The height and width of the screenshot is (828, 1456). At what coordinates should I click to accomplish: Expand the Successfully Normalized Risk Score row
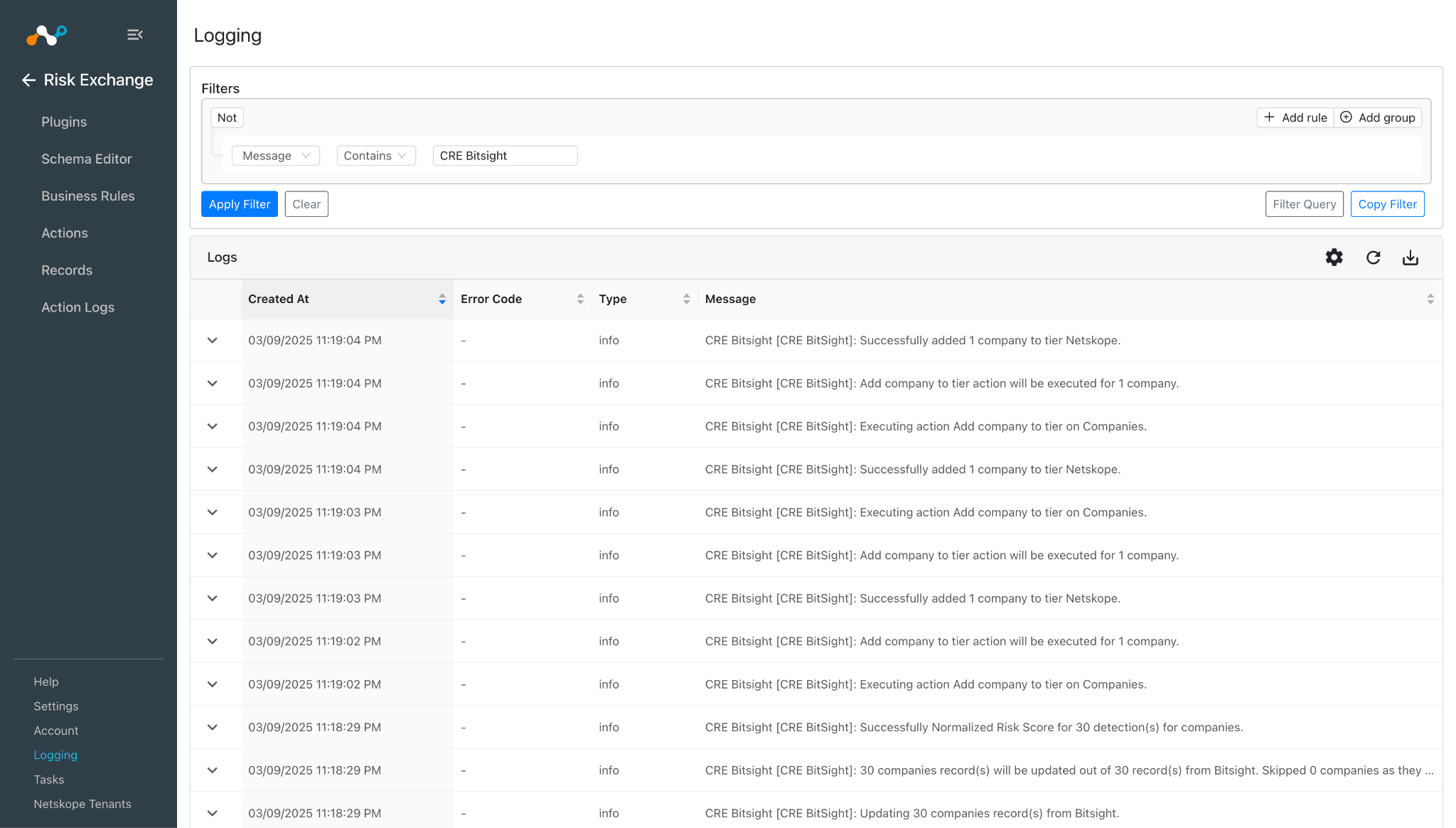tap(212, 728)
